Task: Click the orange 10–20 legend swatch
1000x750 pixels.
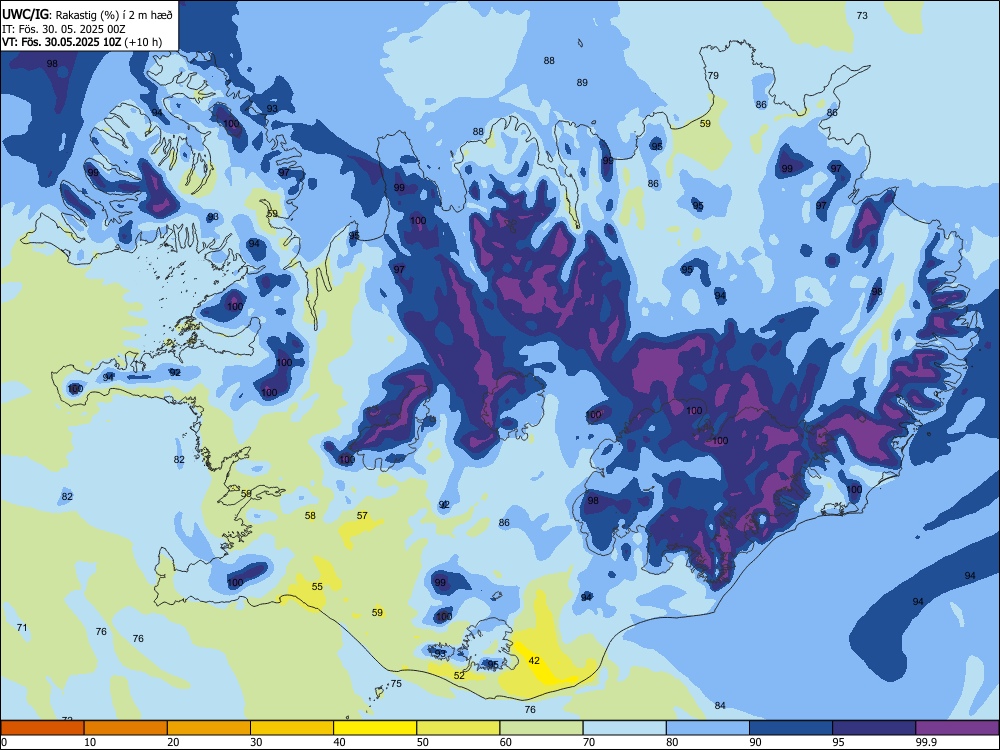Action: pos(126,728)
